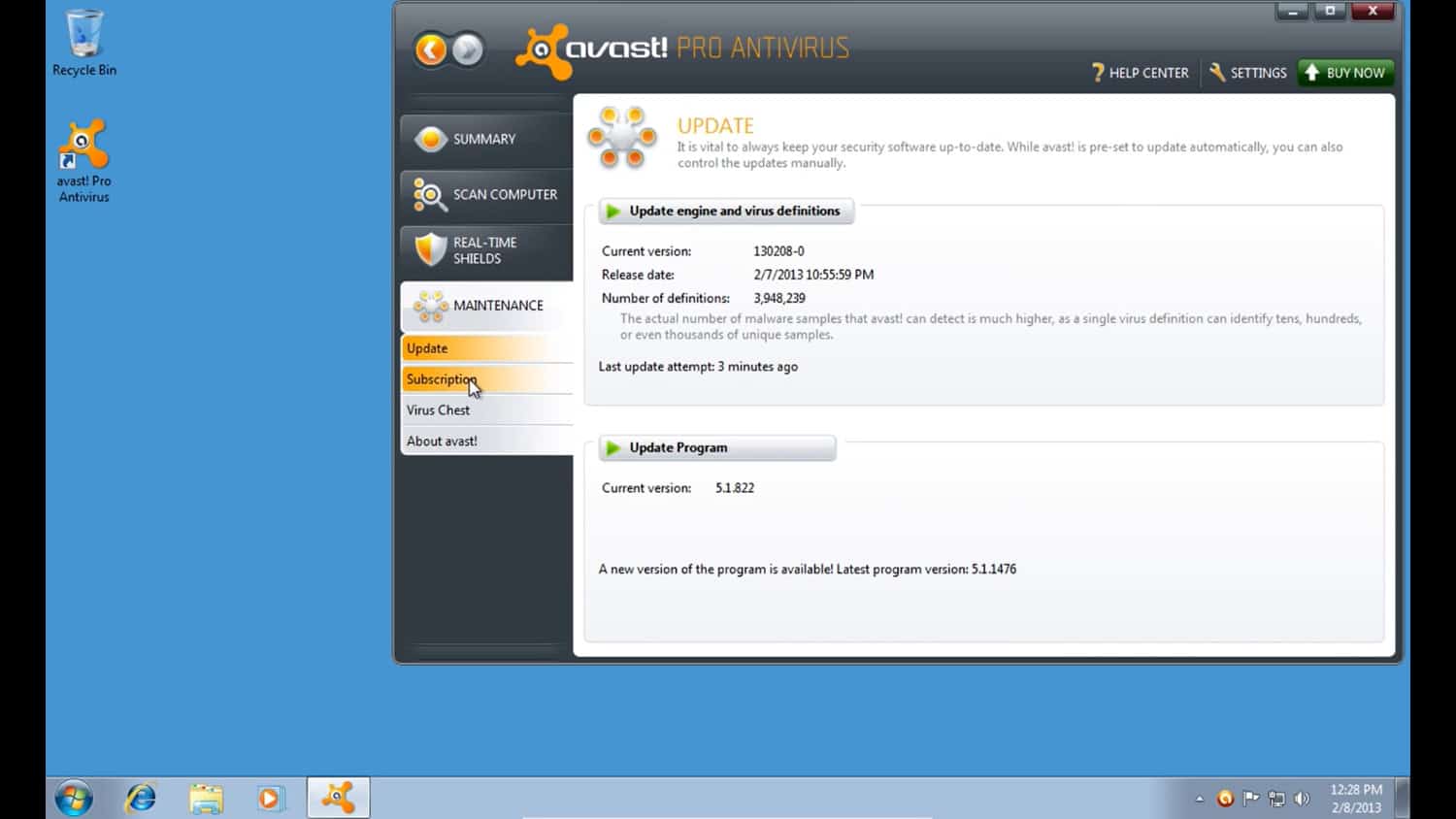Click the Summary orange circle icon
Image resolution: width=1456 pixels, height=819 pixels.
pos(430,139)
